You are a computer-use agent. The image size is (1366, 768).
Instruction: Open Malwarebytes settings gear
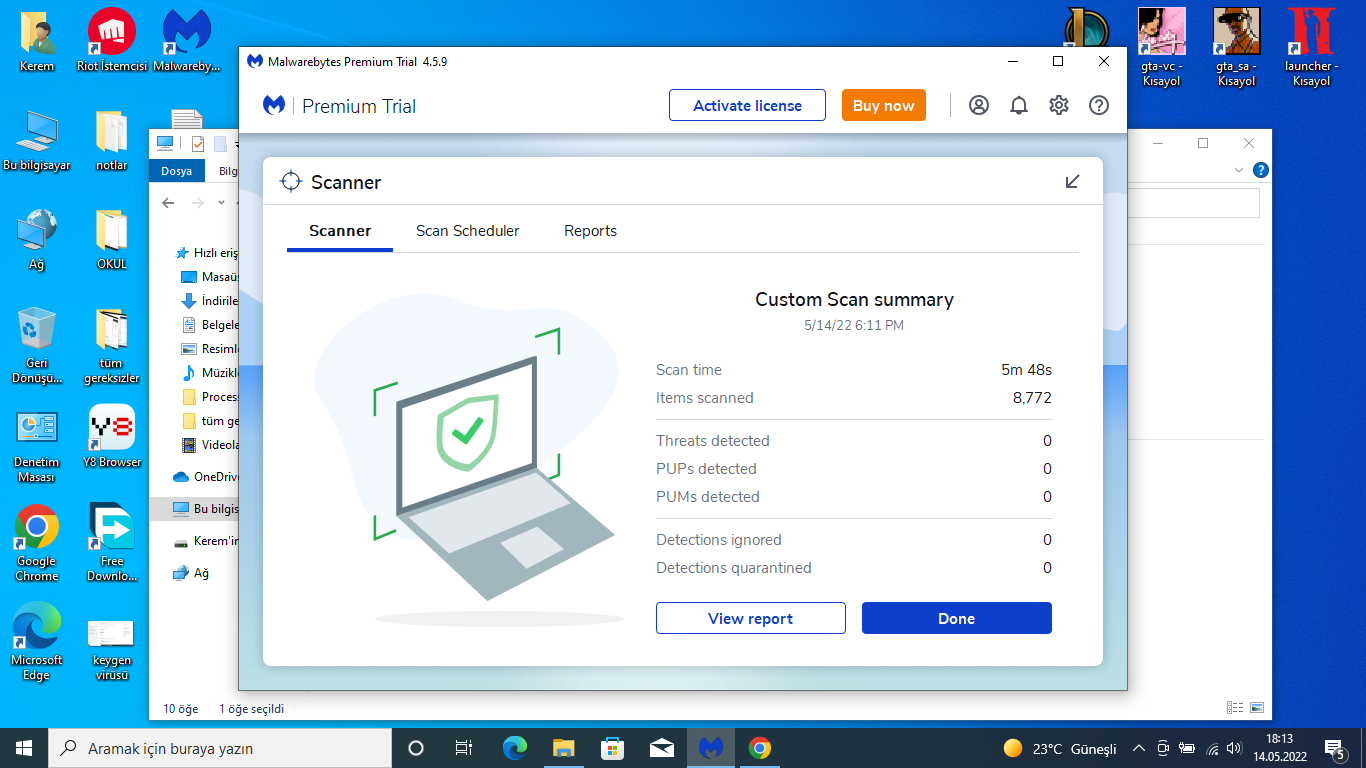pos(1059,105)
